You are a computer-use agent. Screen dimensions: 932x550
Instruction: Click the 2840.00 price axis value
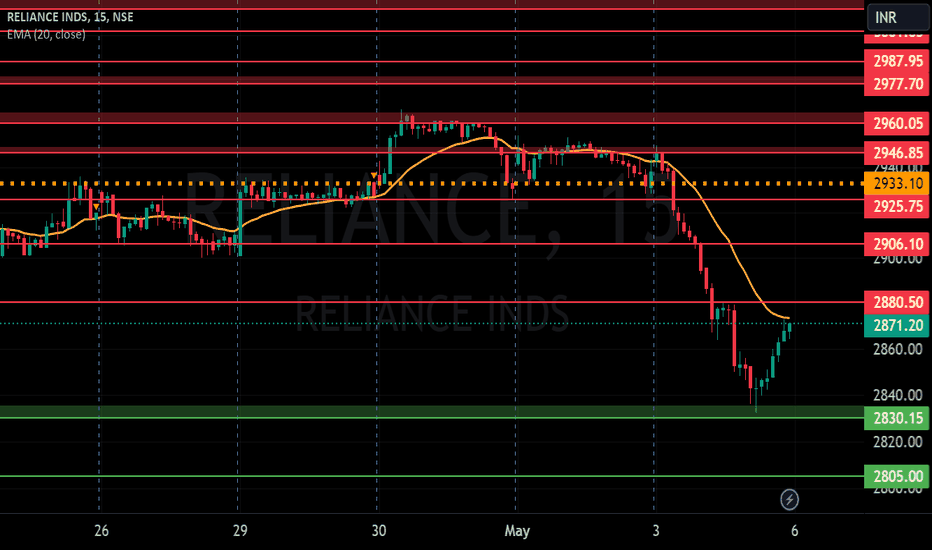point(898,395)
